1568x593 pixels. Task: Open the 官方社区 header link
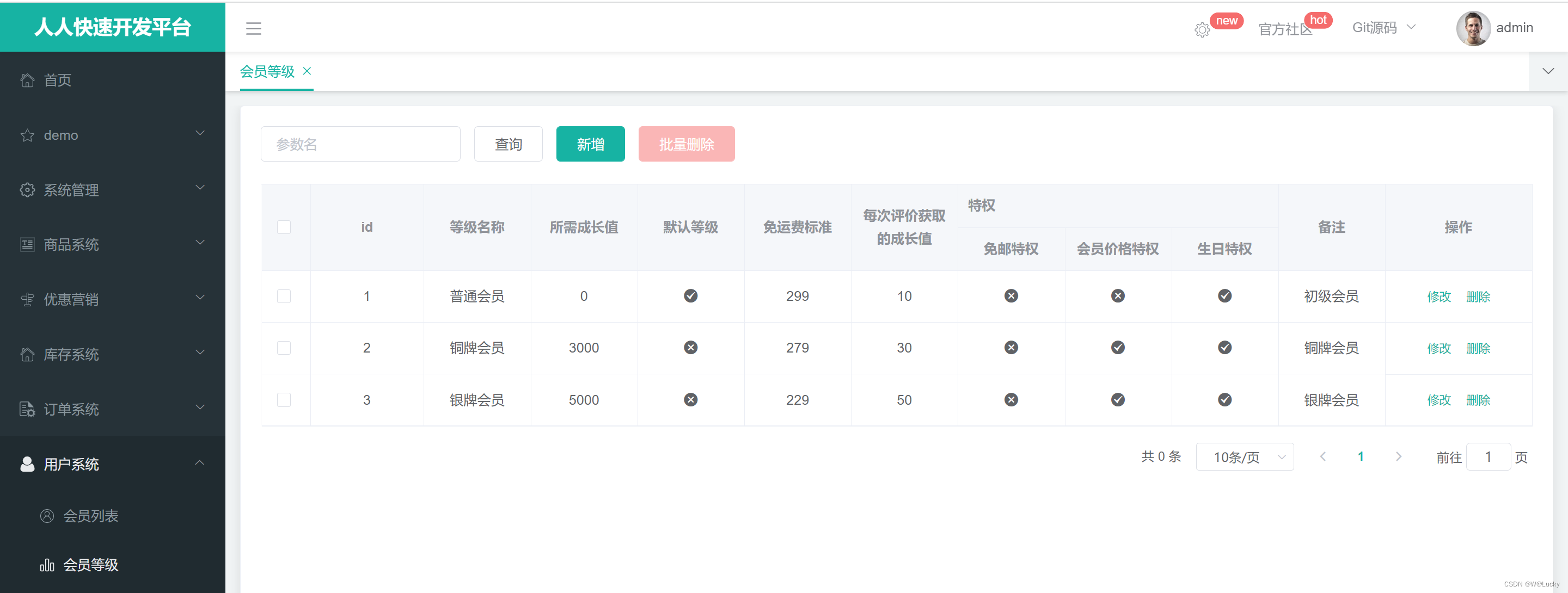pyautogui.click(x=1284, y=29)
